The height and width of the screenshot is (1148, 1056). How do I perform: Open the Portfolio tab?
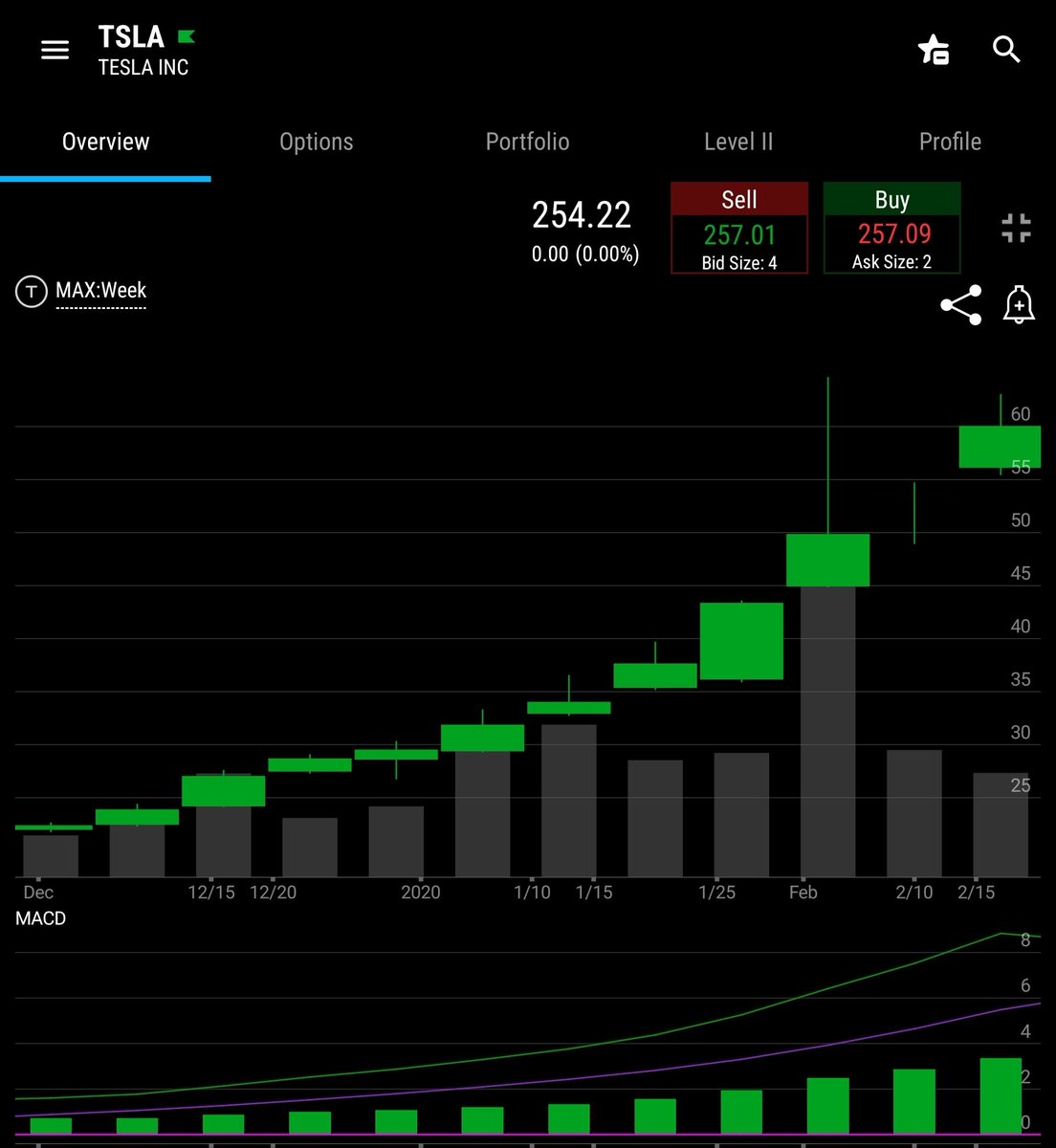[x=527, y=142]
